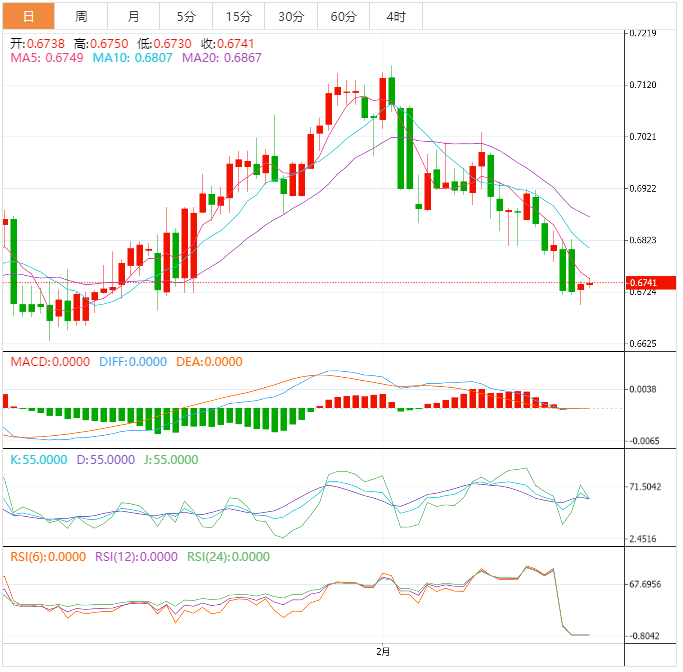This screenshot has height=672, width=683.
Task: Open the 15分 timeframe tab
Action: 239,17
